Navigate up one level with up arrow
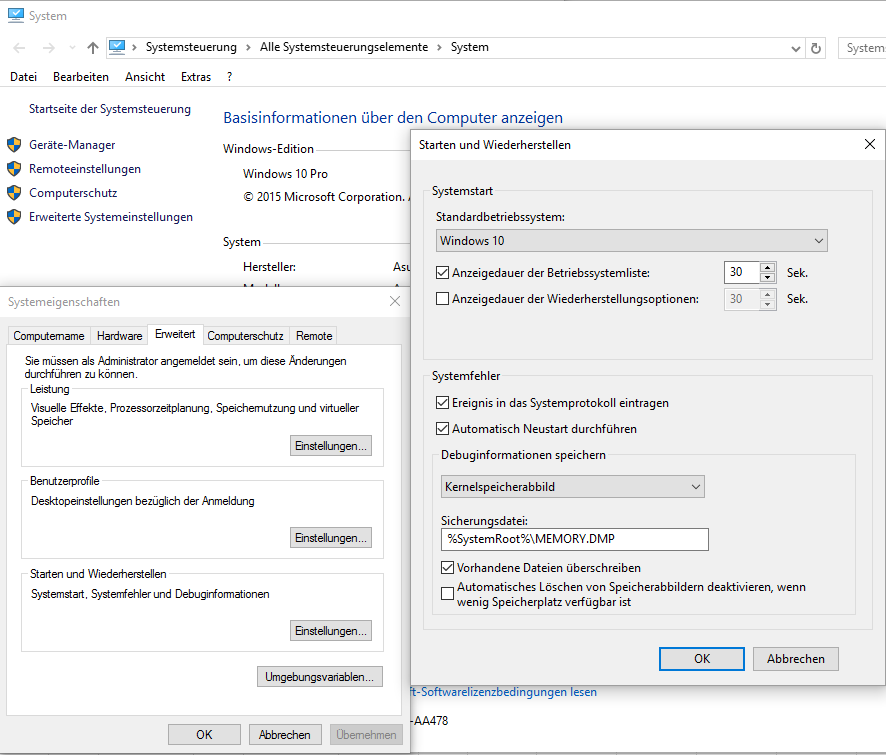Screen dimensions: 886x755 pyautogui.click(x=93, y=48)
